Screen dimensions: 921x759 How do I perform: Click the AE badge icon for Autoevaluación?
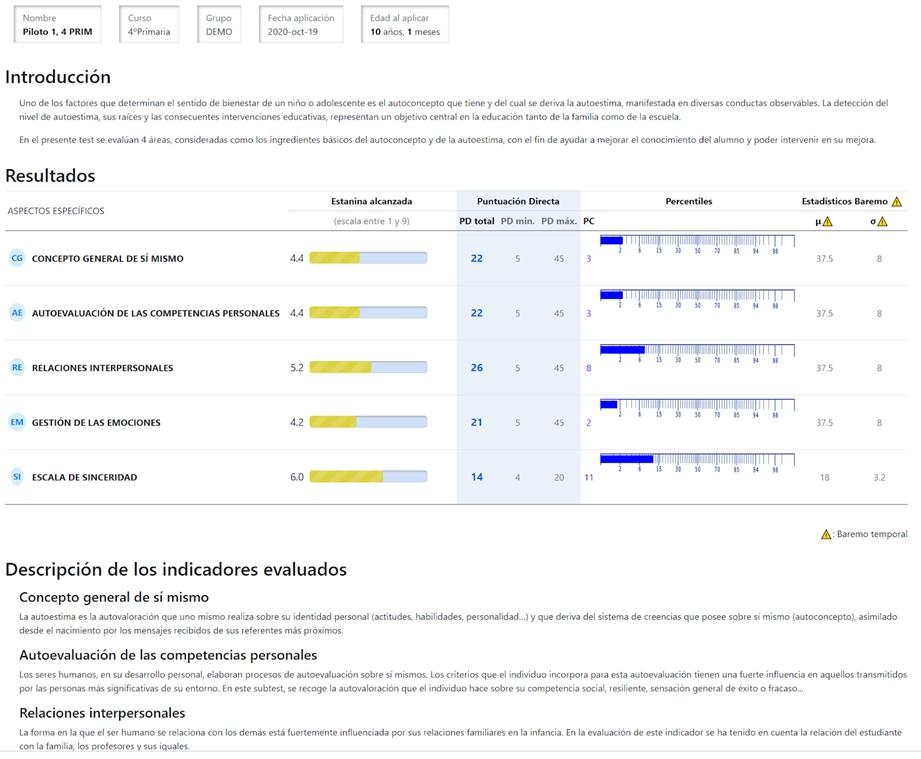[16, 313]
